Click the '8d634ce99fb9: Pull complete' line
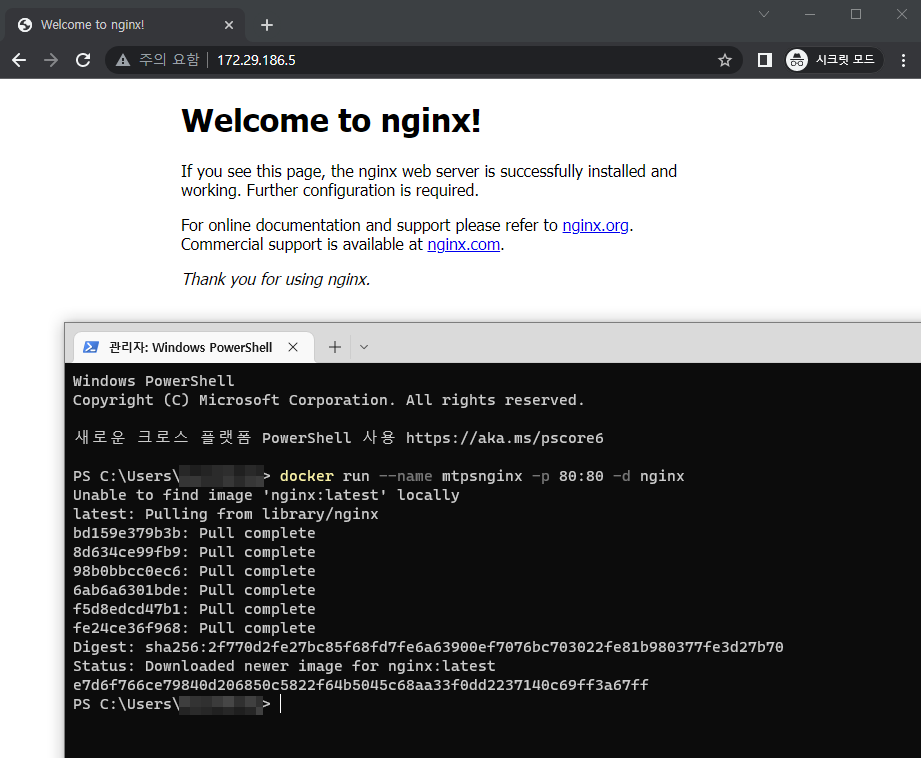 pyautogui.click(x=194, y=552)
